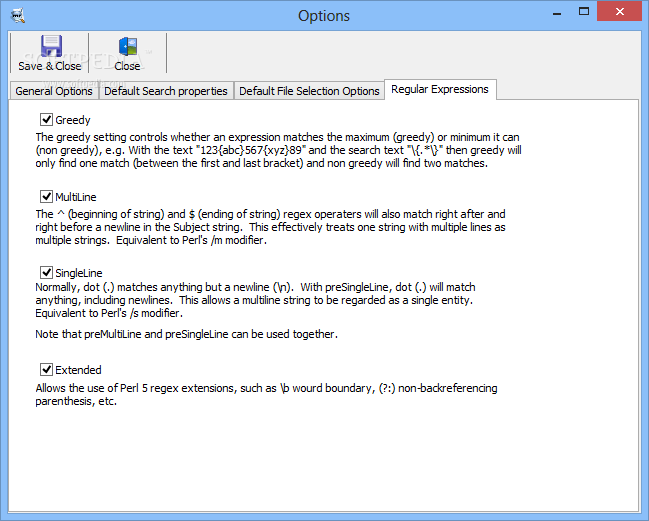The height and width of the screenshot is (521, 649).
Task: Select the Default File Selection Options tab
Action: click(309, 91)
